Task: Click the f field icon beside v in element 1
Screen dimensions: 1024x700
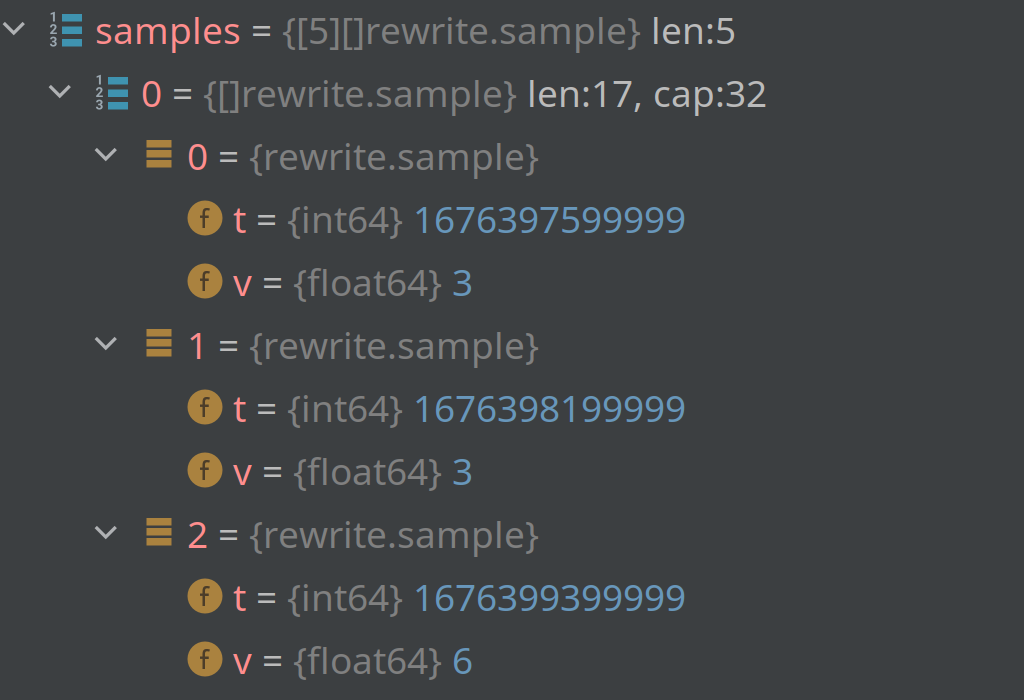Action: (205, 471)
